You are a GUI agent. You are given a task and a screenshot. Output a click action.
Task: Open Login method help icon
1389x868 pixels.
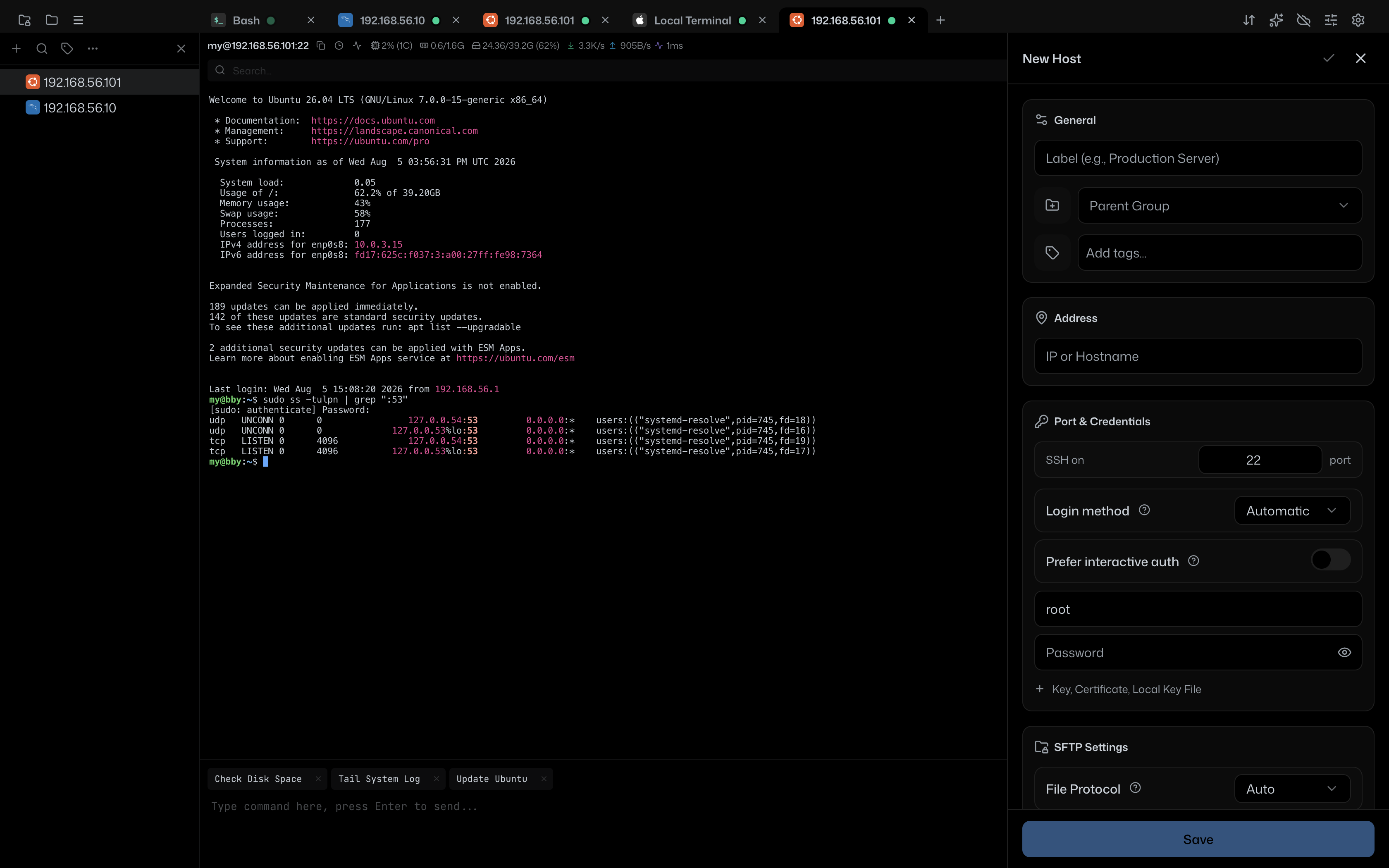pyautogui.click(x=1144, y=510)
